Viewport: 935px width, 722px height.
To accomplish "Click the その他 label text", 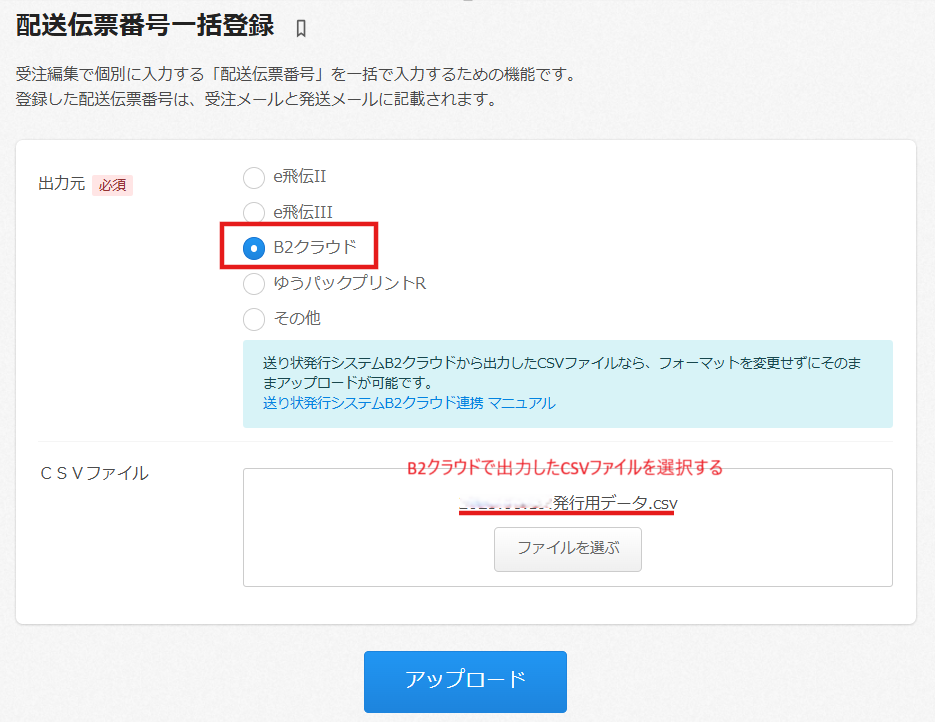I will [297, 318].
